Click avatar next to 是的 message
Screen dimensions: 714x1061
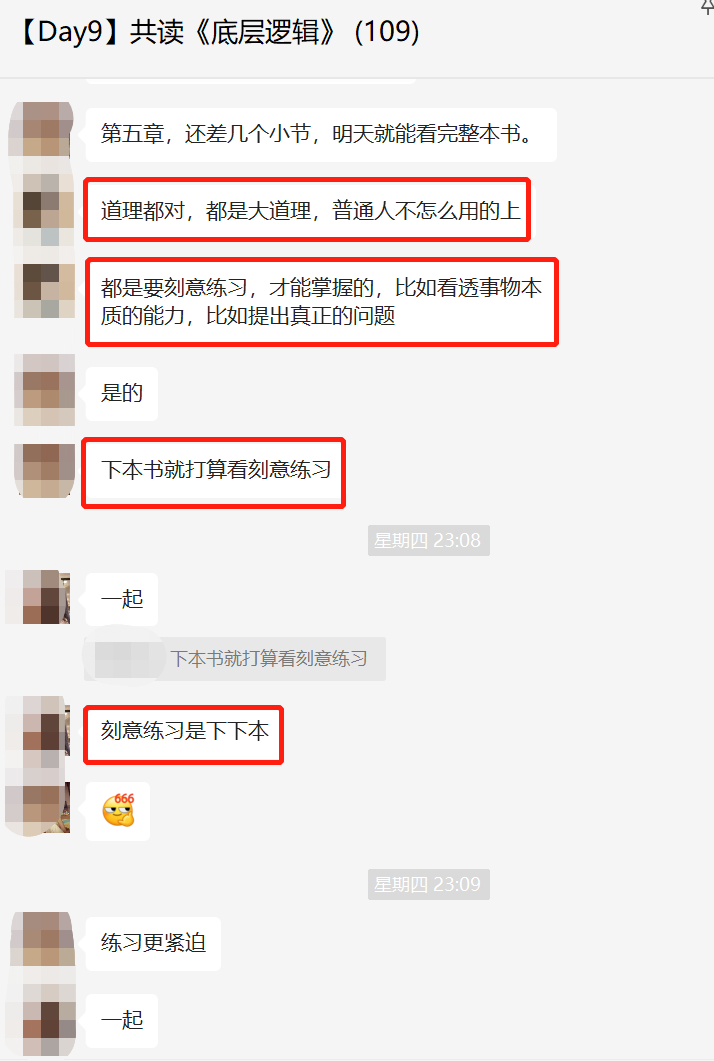coord(45,390)
